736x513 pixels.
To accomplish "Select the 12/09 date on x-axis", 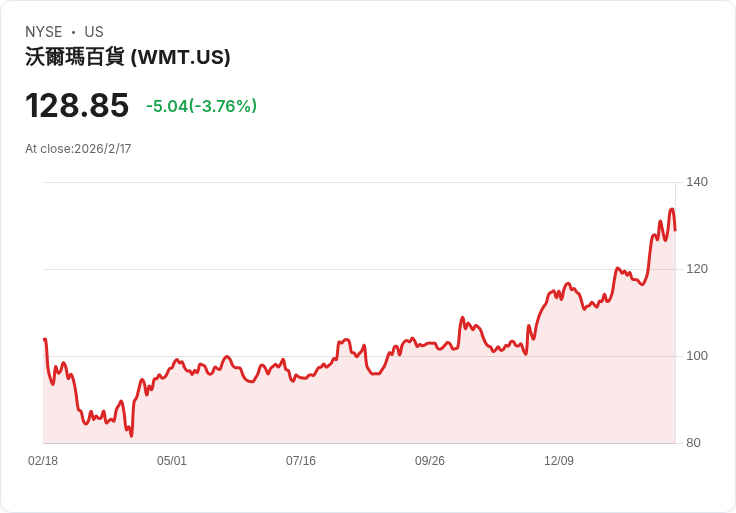I will tap(559, 461).
